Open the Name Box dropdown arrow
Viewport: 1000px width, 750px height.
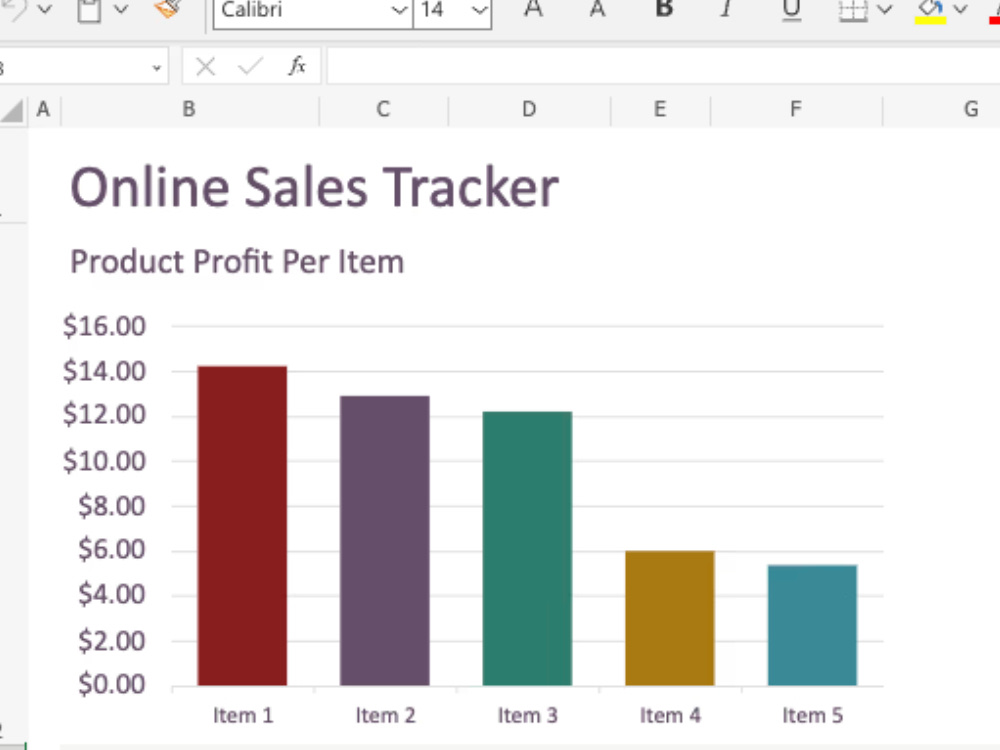(156, 68)
